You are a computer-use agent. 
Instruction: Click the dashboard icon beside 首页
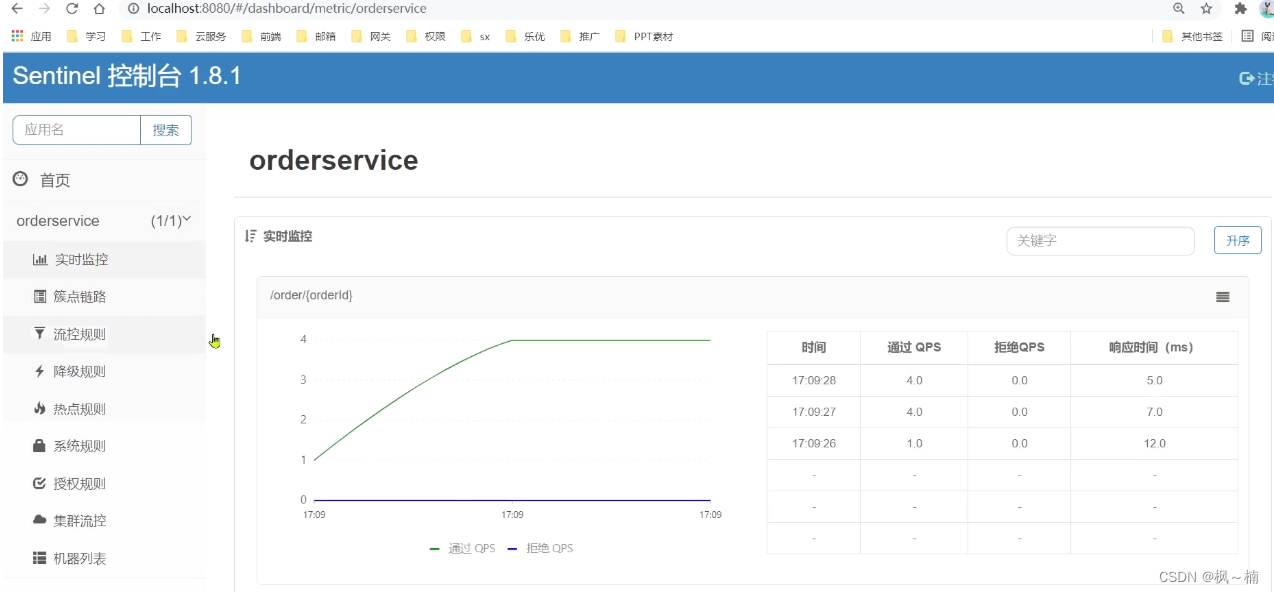point(20,179)
